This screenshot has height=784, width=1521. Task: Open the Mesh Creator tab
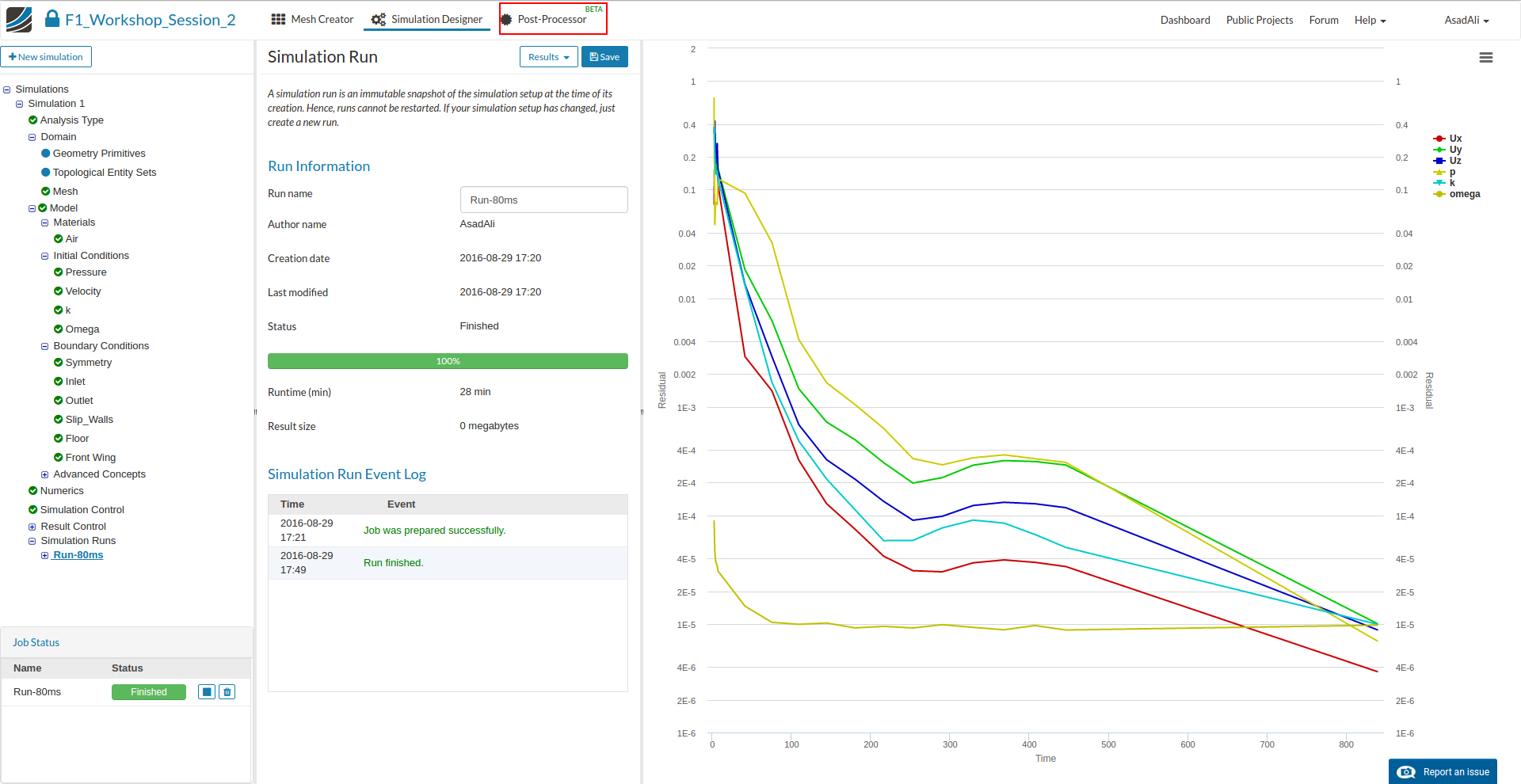pyautogui.click(x=312, y=20)
